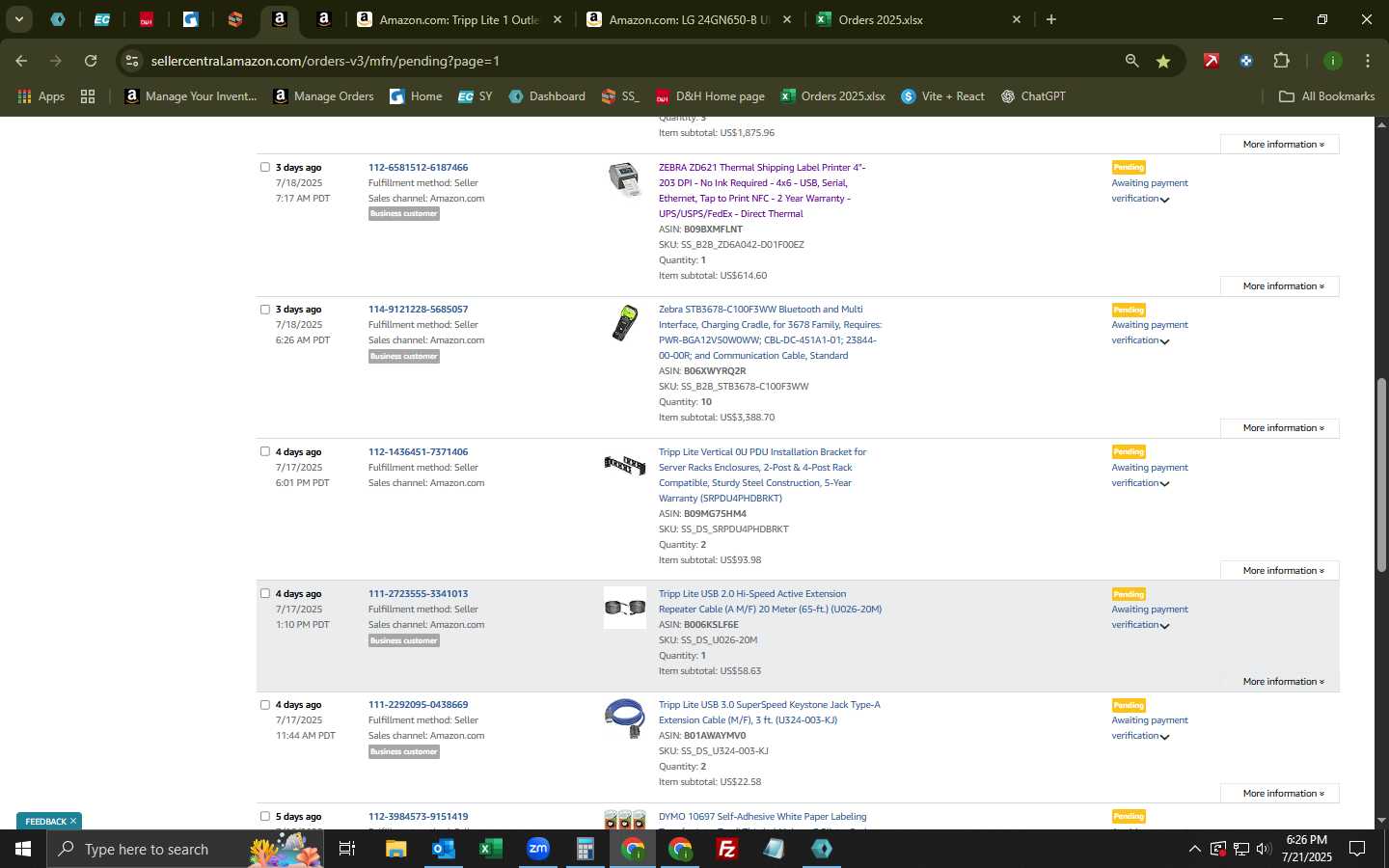Image resolution: width=1389 pixels, height=868 pixels.
Task: Open Chrome extensions puzzle icon
Action: coord(1281,61)
